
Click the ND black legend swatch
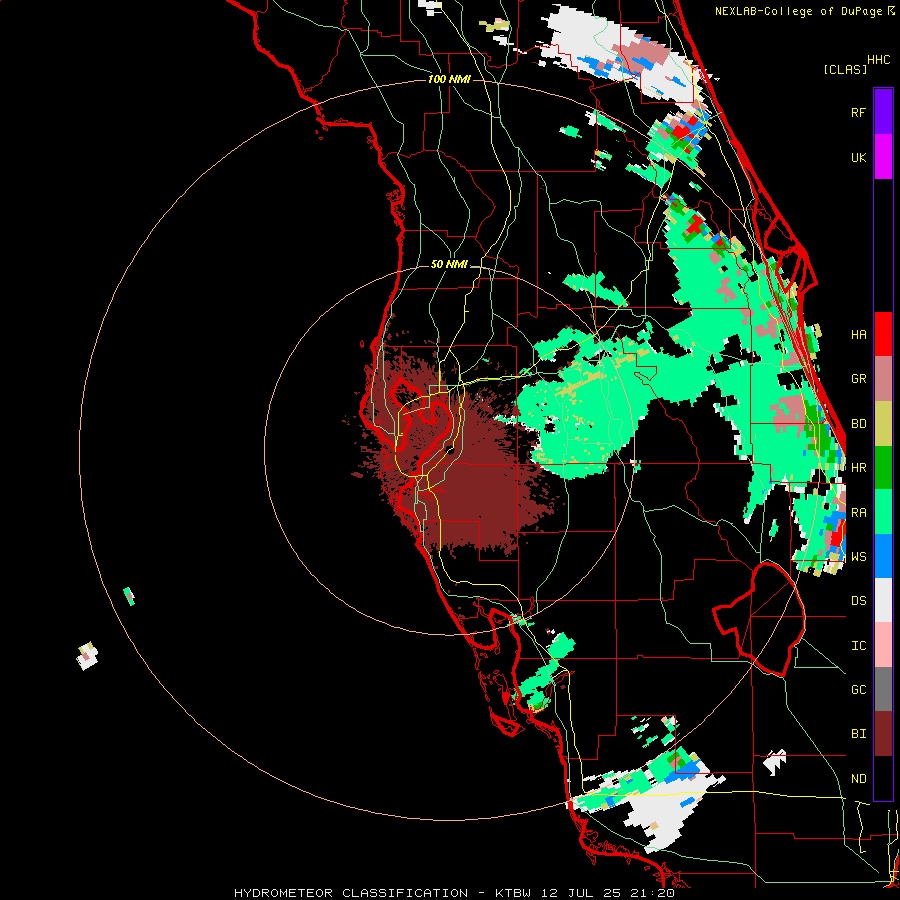883,778
